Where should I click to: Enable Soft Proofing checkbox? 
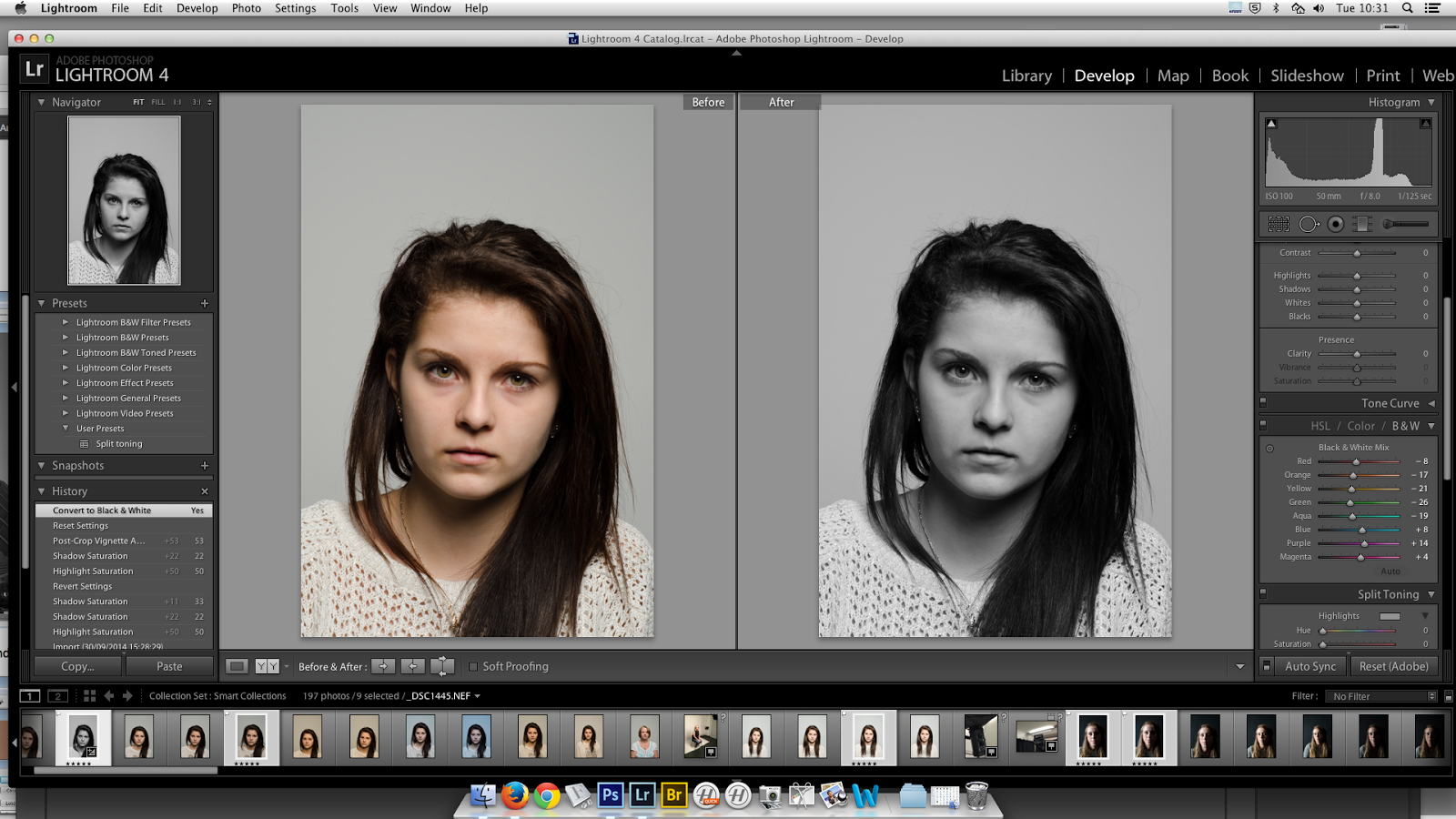tap(473, 666)
